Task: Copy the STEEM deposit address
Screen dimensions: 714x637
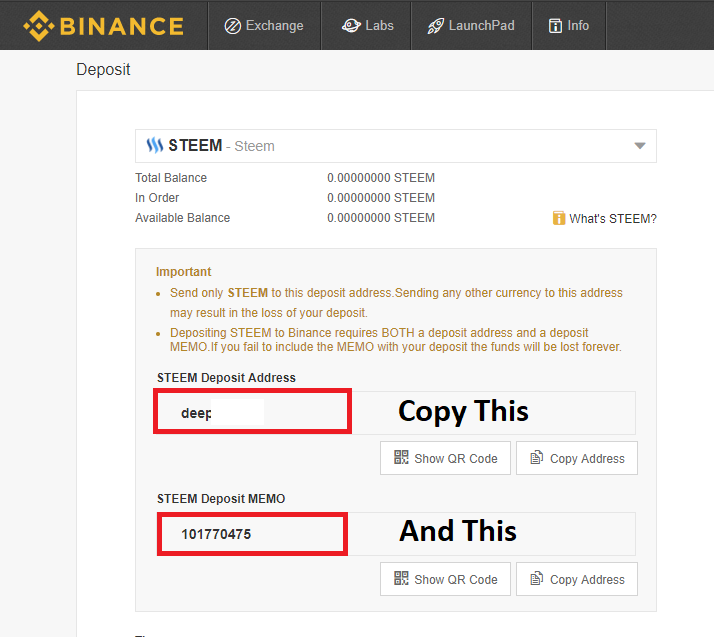Action: (x=577, y=458)
